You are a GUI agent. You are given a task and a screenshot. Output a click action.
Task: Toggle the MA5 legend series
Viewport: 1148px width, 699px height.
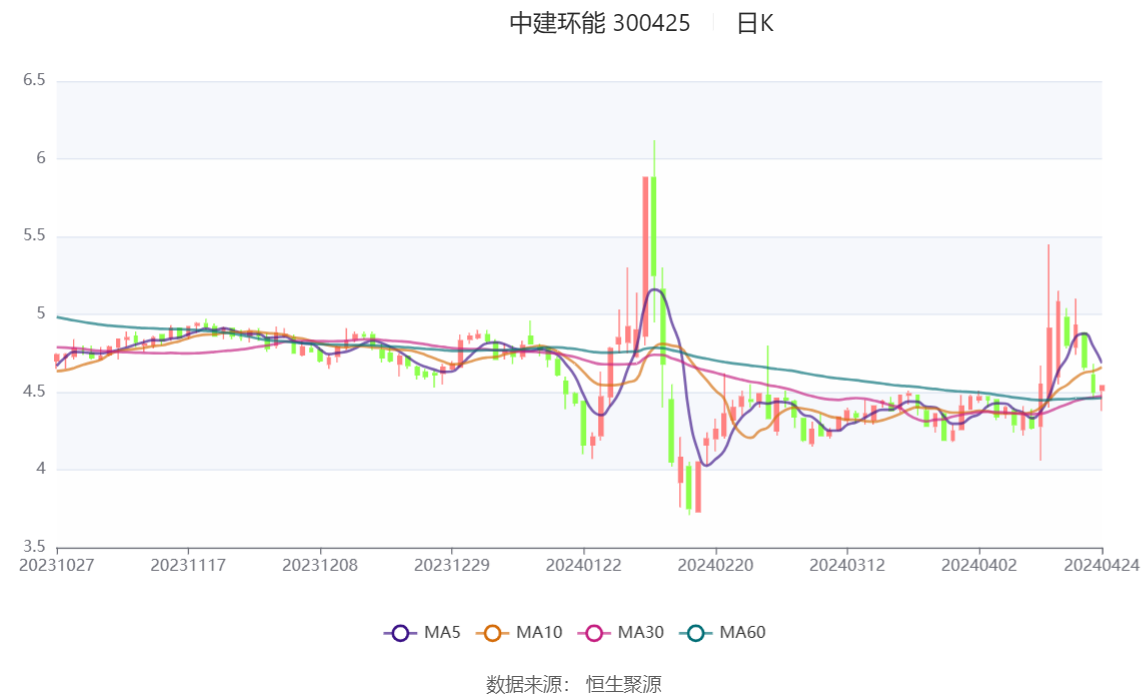tap(422, 632)
